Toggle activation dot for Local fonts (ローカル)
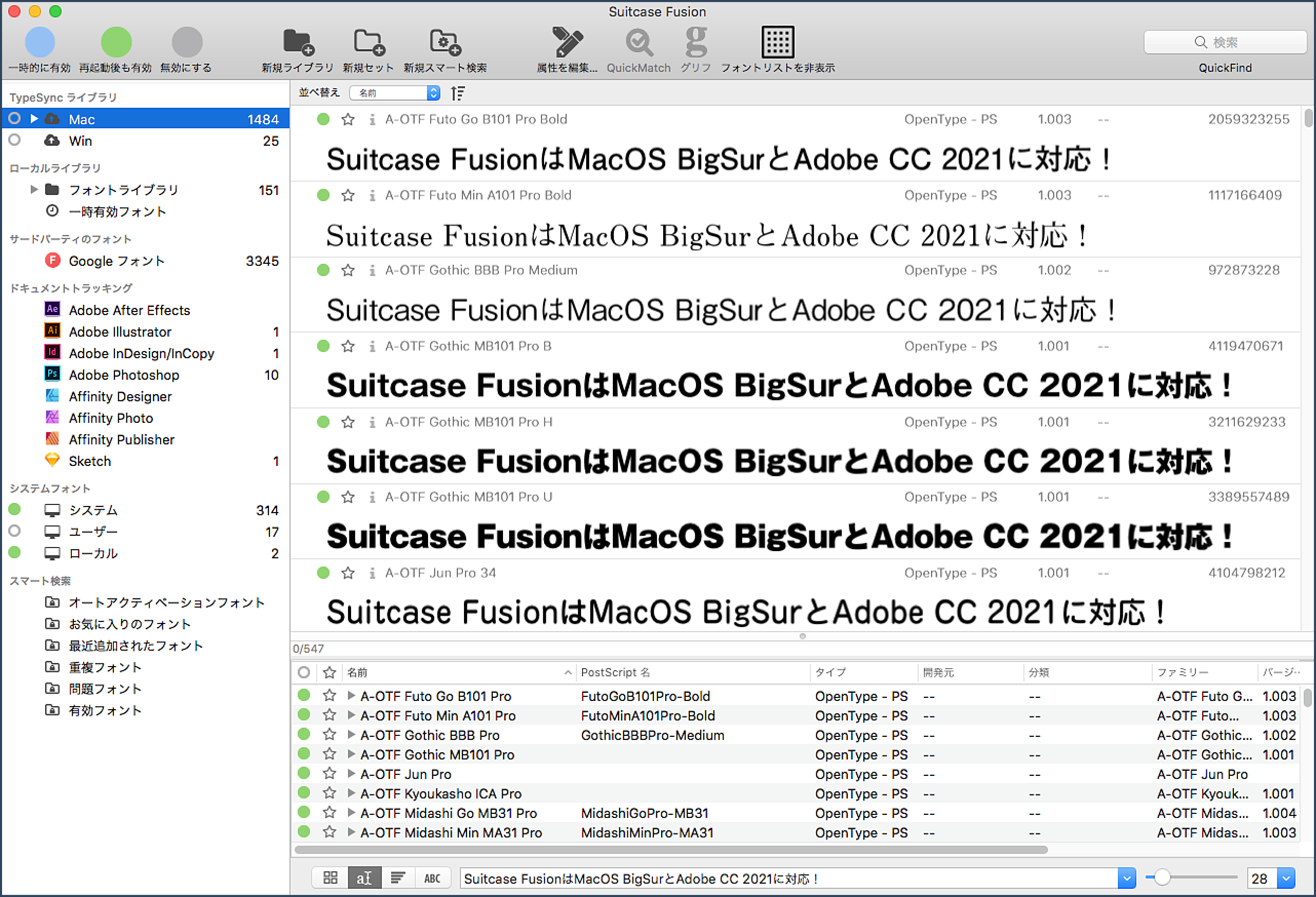The width and height of the screenshot is (1316, 897). (15, 552)
